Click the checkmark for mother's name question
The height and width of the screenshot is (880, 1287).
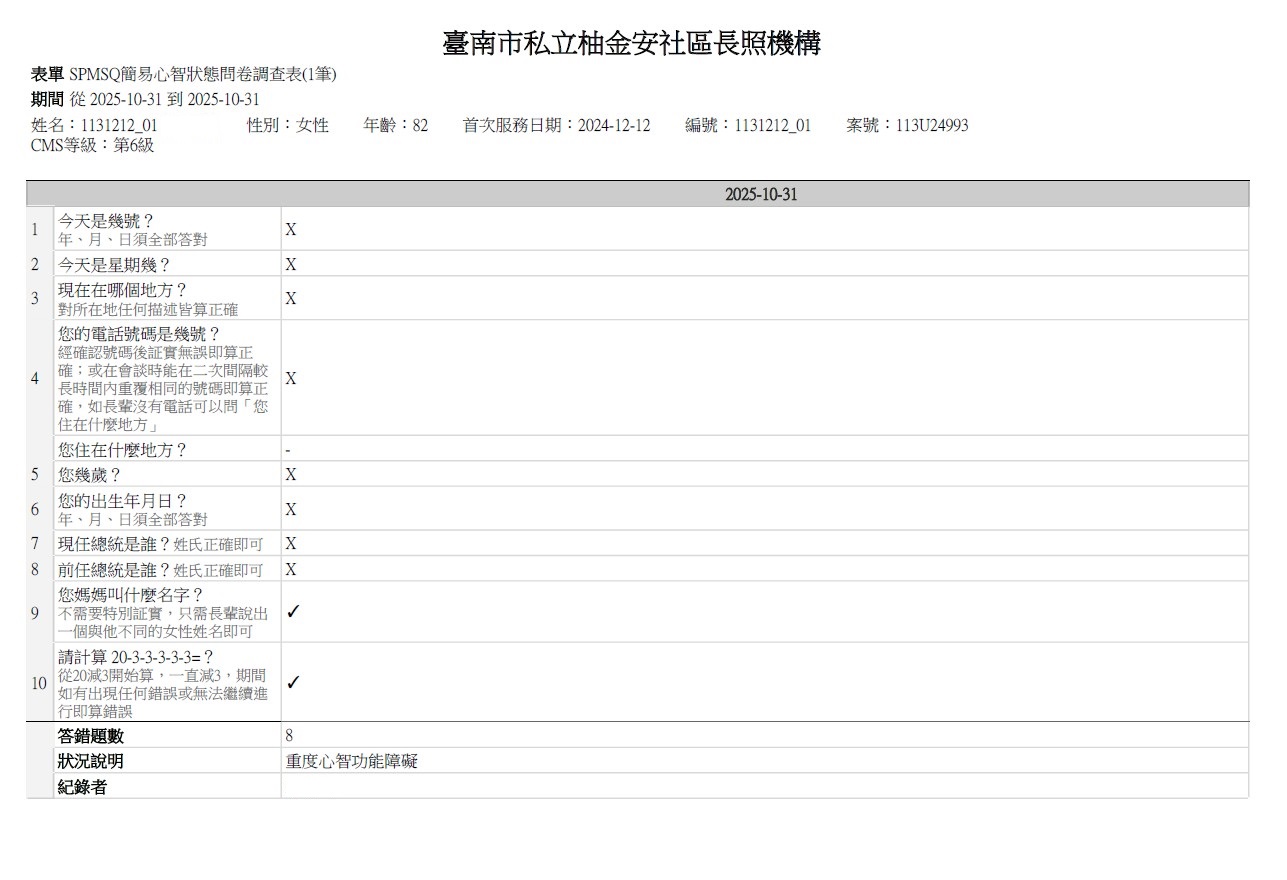tap(293, 613)
